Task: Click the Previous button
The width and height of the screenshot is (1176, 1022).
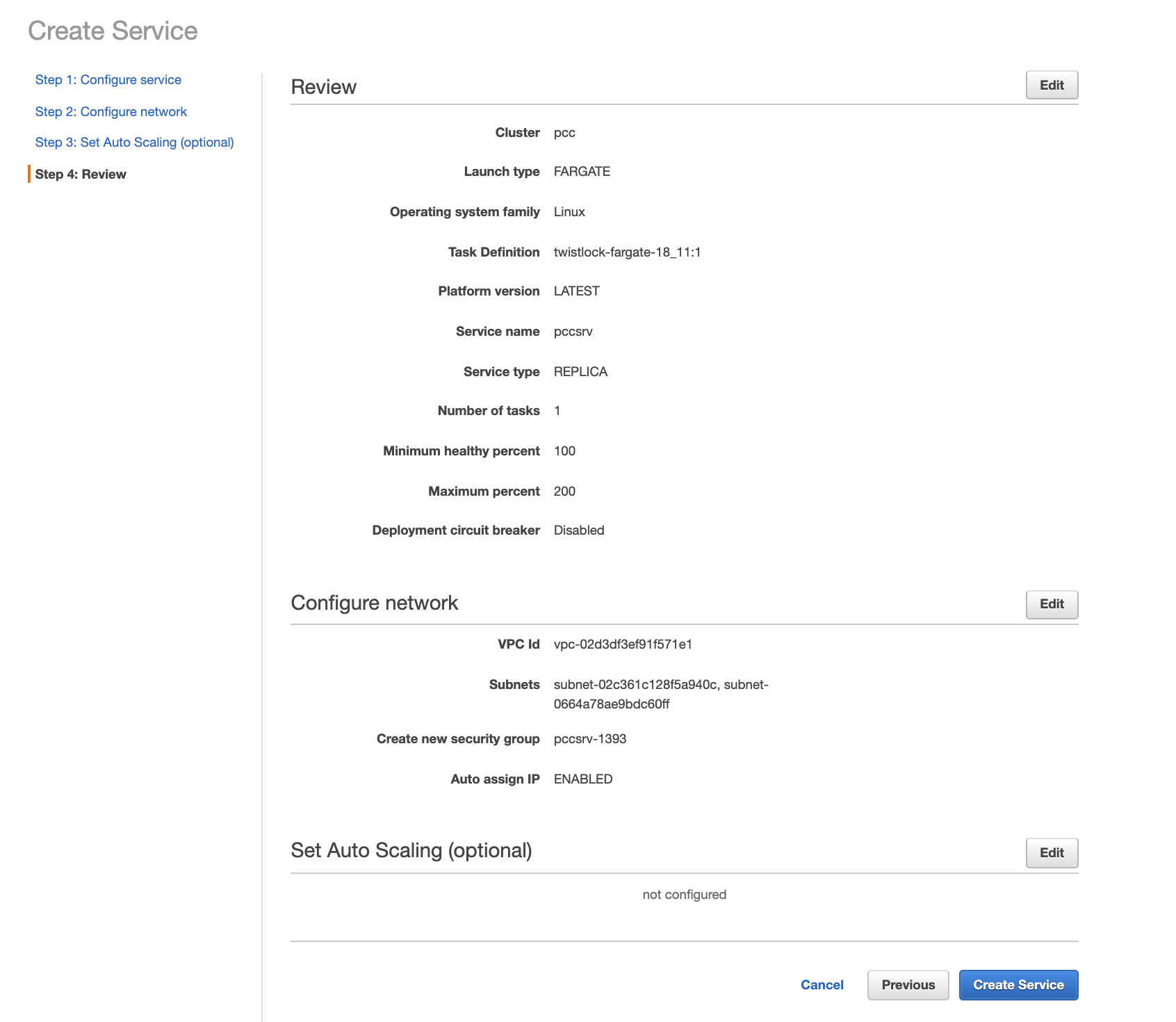Action: (x=907, y=984)
